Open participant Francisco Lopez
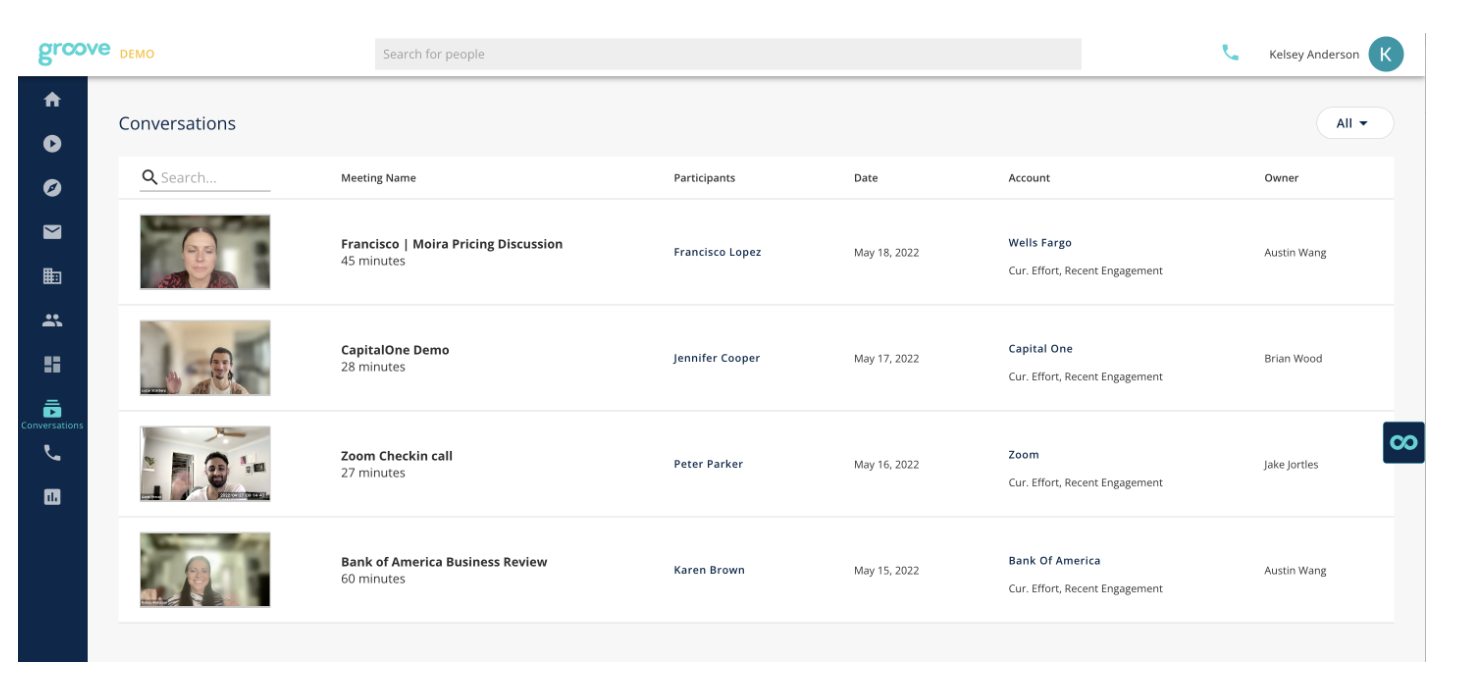 click(717, 252)
